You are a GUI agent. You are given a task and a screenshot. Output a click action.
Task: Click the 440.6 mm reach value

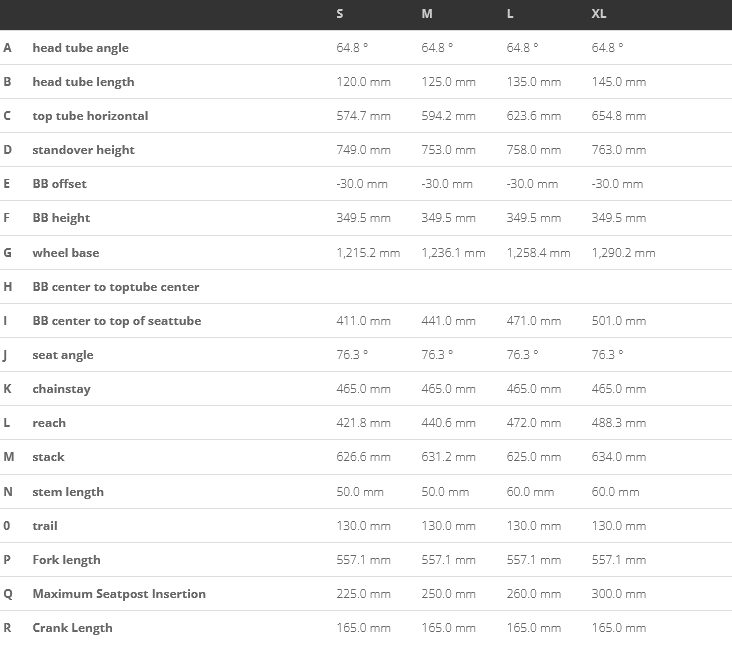click(448, 423)
